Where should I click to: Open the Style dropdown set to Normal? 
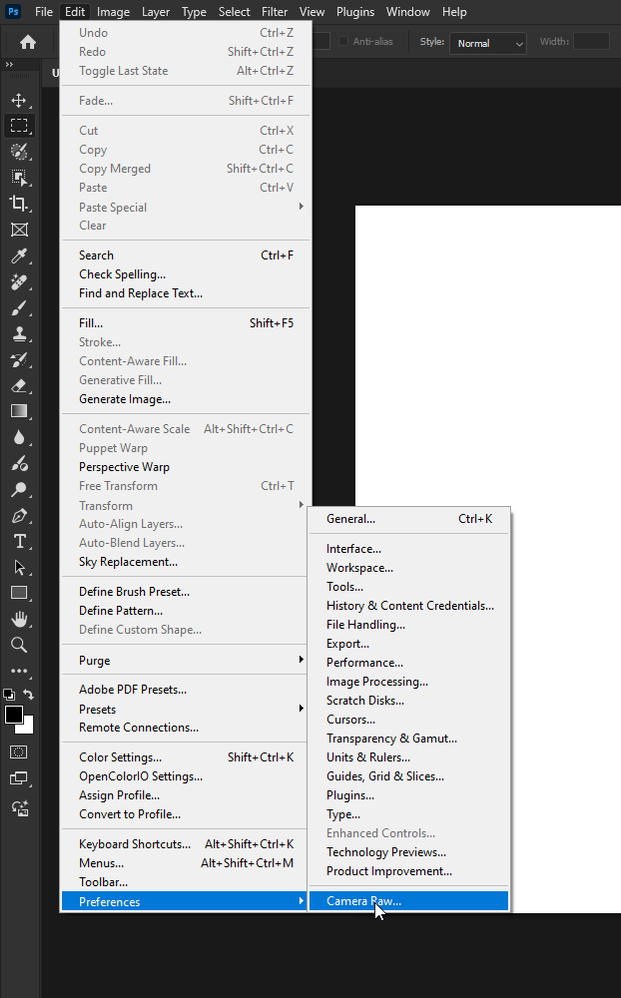click(488, 43)
